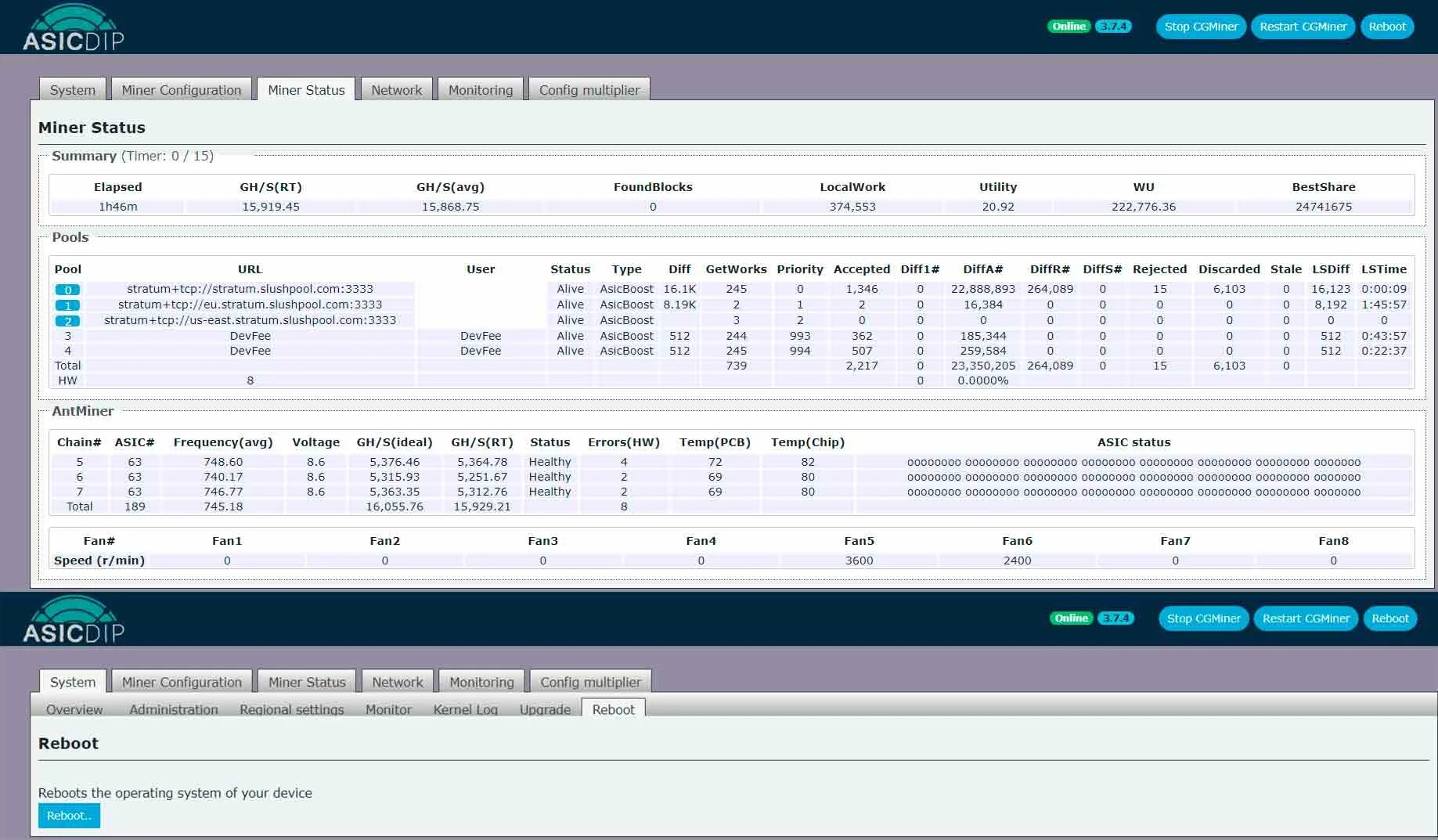Restart CGMiner from the lower header
Viewport: 1438px width, 840px height.
pos(1306,618)
